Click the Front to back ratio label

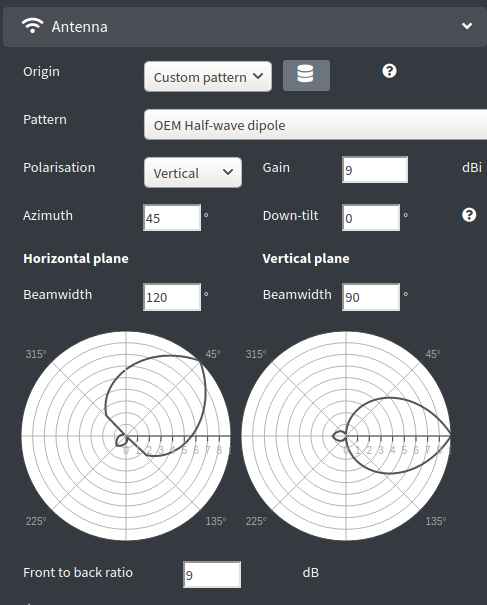(x=78, y=573)
